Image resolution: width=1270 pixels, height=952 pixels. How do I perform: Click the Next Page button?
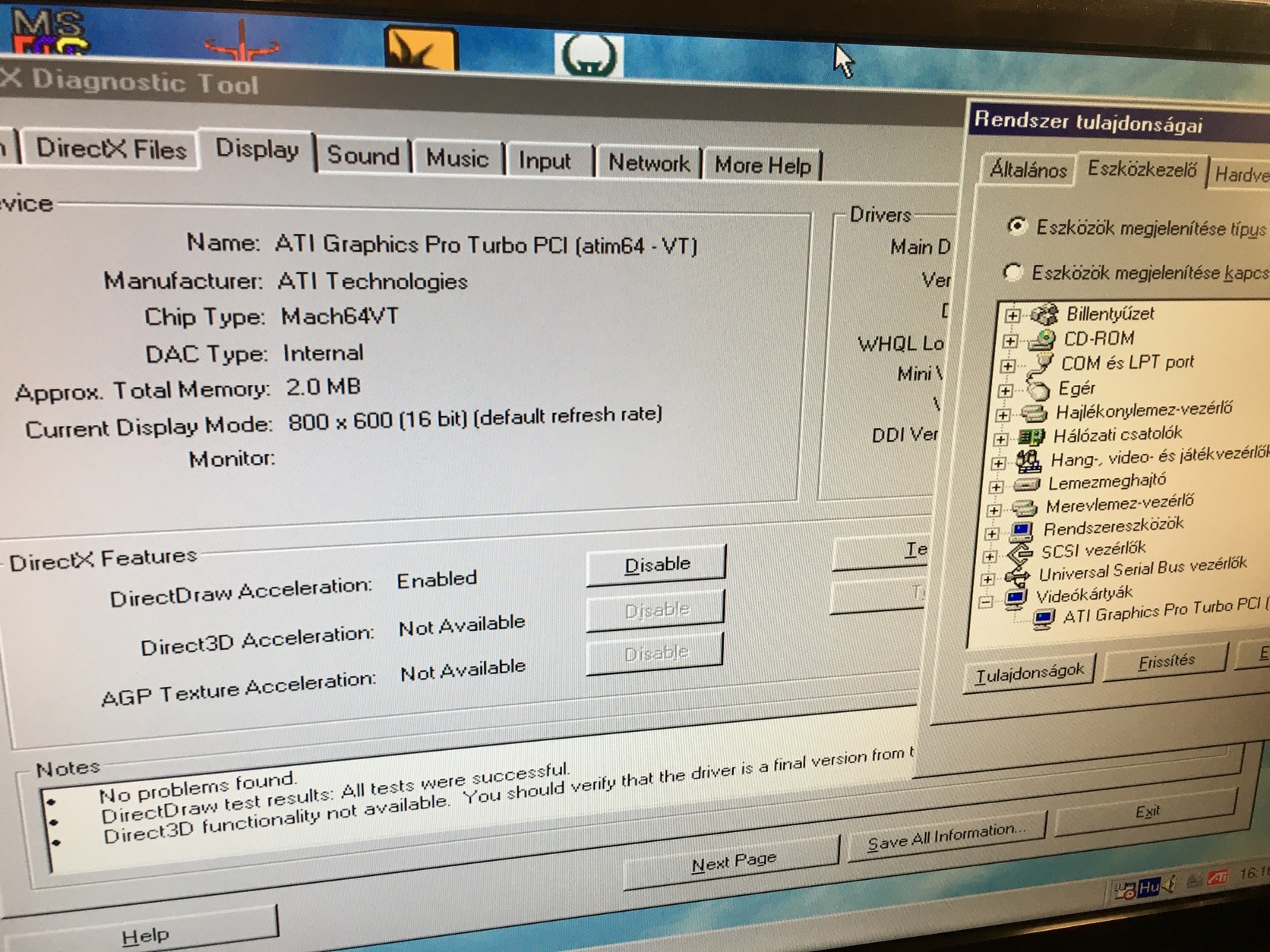pyautogui.click(x=732, y=863)
